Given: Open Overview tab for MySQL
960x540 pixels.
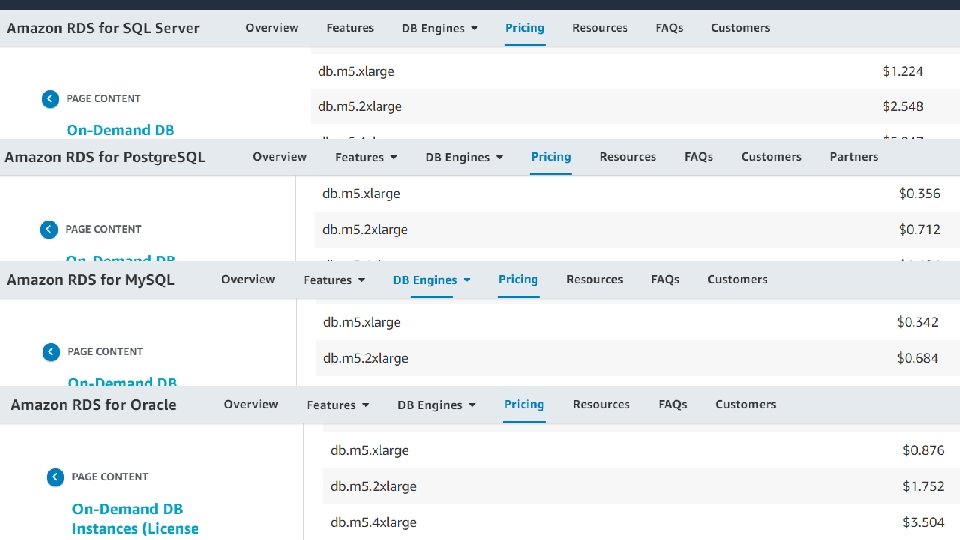Looking at the screenshot, I should point(248,280).
